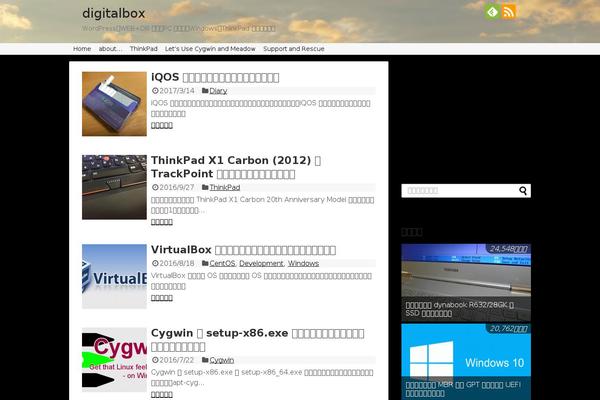Viewport: 600px width, 400px height.
Task: Click read-more link under Cygwin excerpt
Action: click(162, 394)
